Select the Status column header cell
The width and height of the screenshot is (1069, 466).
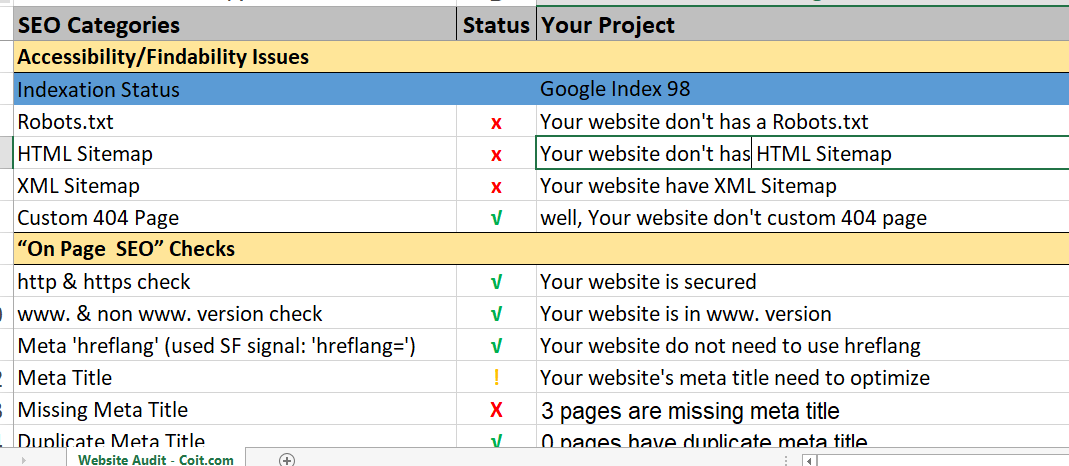[x=496, y=25]
